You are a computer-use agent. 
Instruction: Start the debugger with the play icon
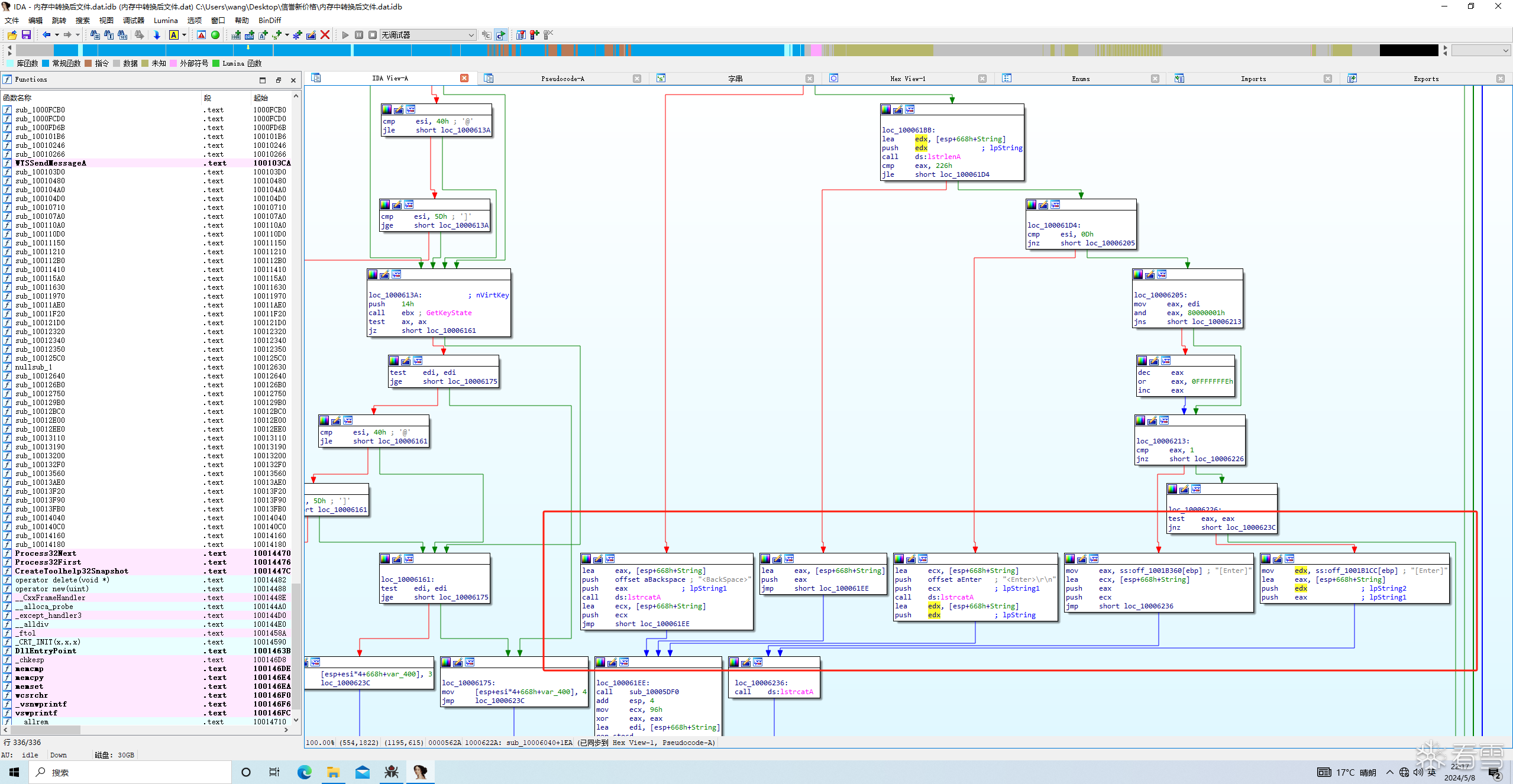(345, 35)
